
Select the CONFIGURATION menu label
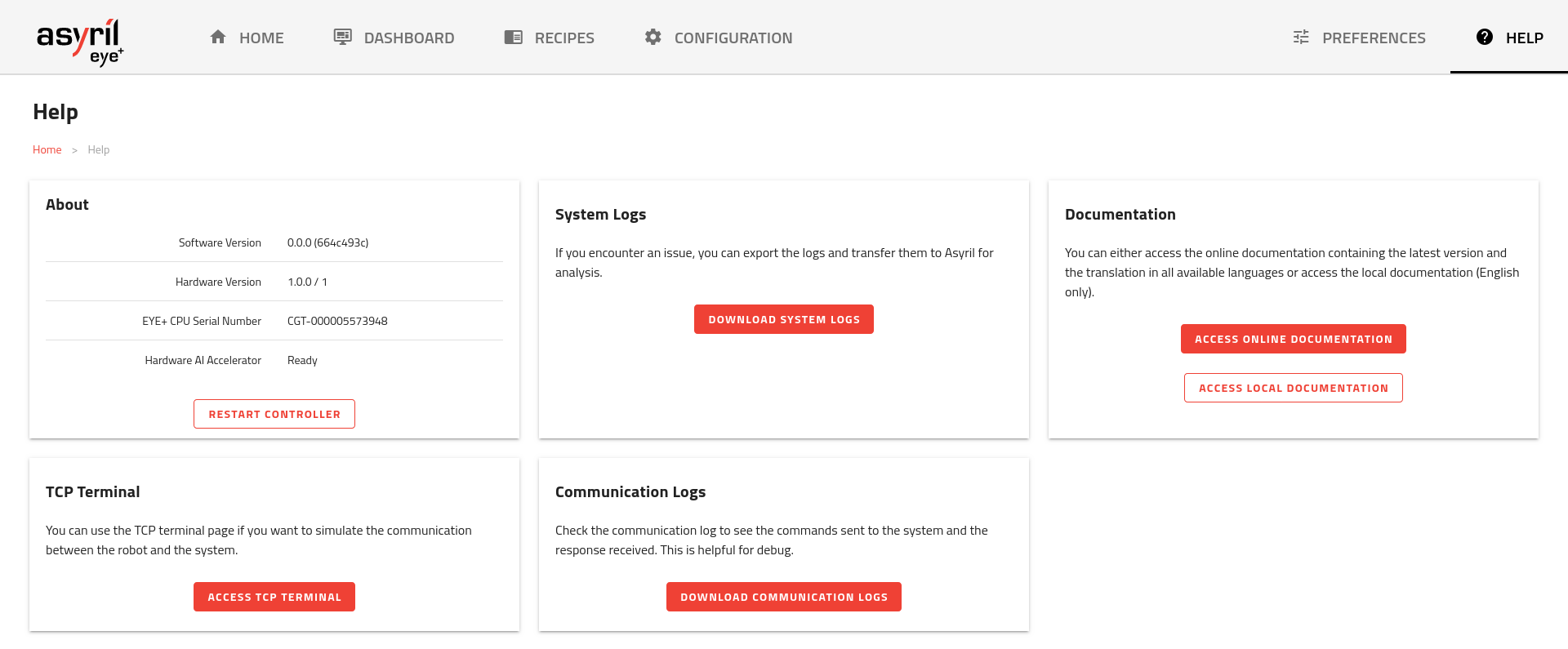733,38
